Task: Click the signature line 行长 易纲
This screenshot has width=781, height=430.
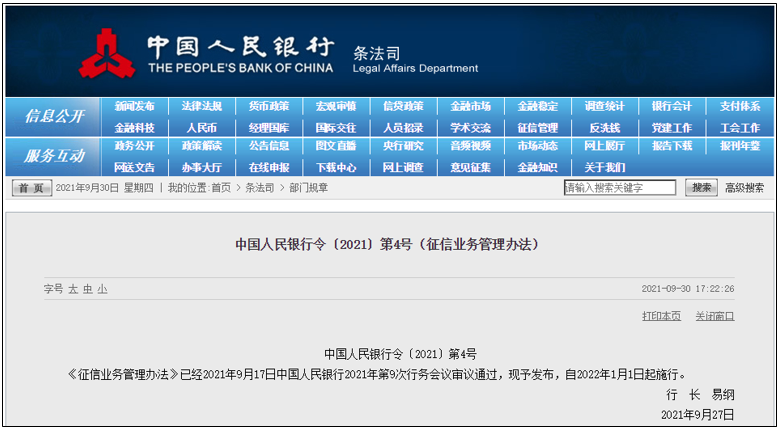Action: point(700,395)
